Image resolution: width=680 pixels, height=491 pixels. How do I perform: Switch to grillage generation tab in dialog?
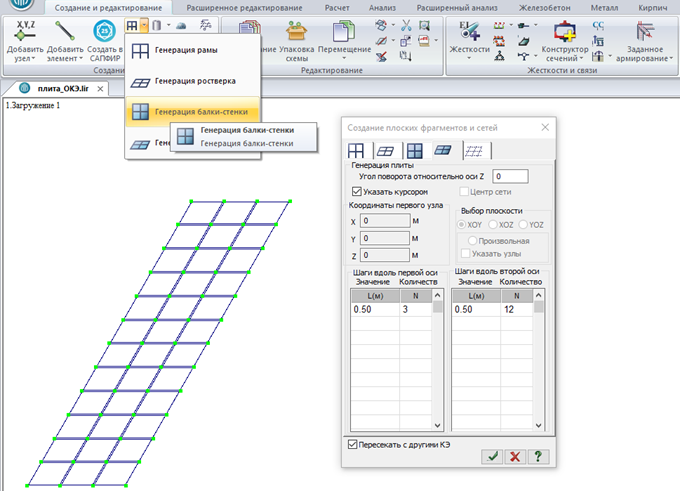[x=385, y=151]
